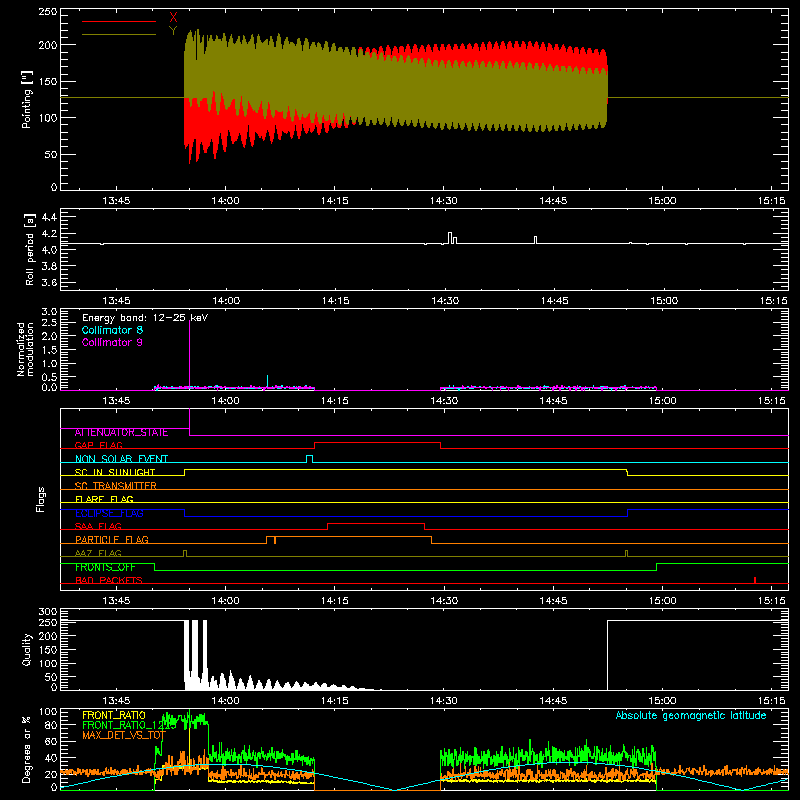Viewport: 800px width, 800px height.
Task: Click the 3.0 tick on modulation axis
Action: 49,311
